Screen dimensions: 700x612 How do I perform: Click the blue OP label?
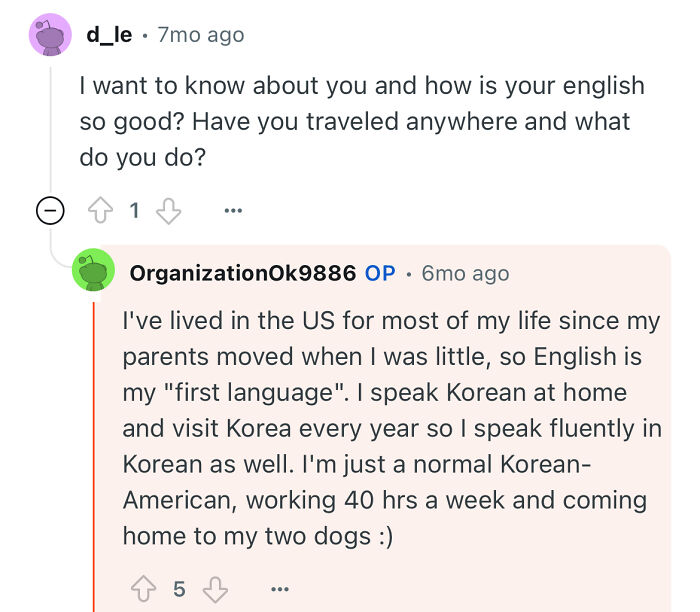tap(380, 273)
